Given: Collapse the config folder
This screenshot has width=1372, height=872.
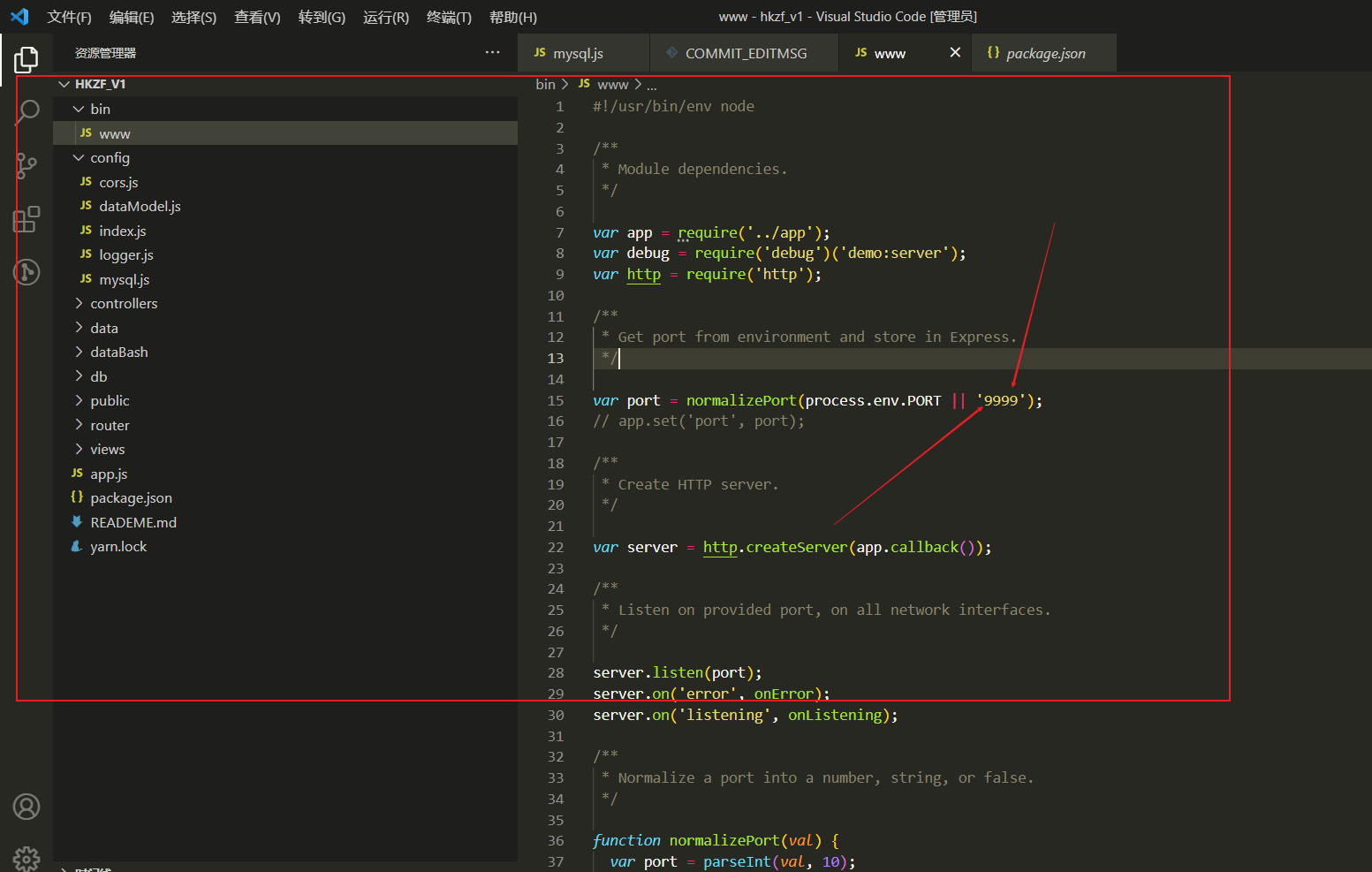Looking at the screenshot, I should tap(79, 157).
